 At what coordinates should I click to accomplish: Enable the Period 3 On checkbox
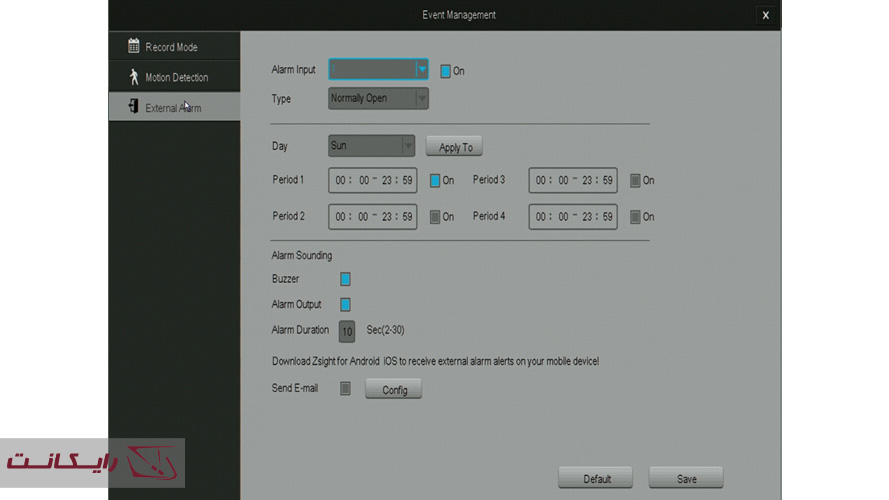click(635, 181)
